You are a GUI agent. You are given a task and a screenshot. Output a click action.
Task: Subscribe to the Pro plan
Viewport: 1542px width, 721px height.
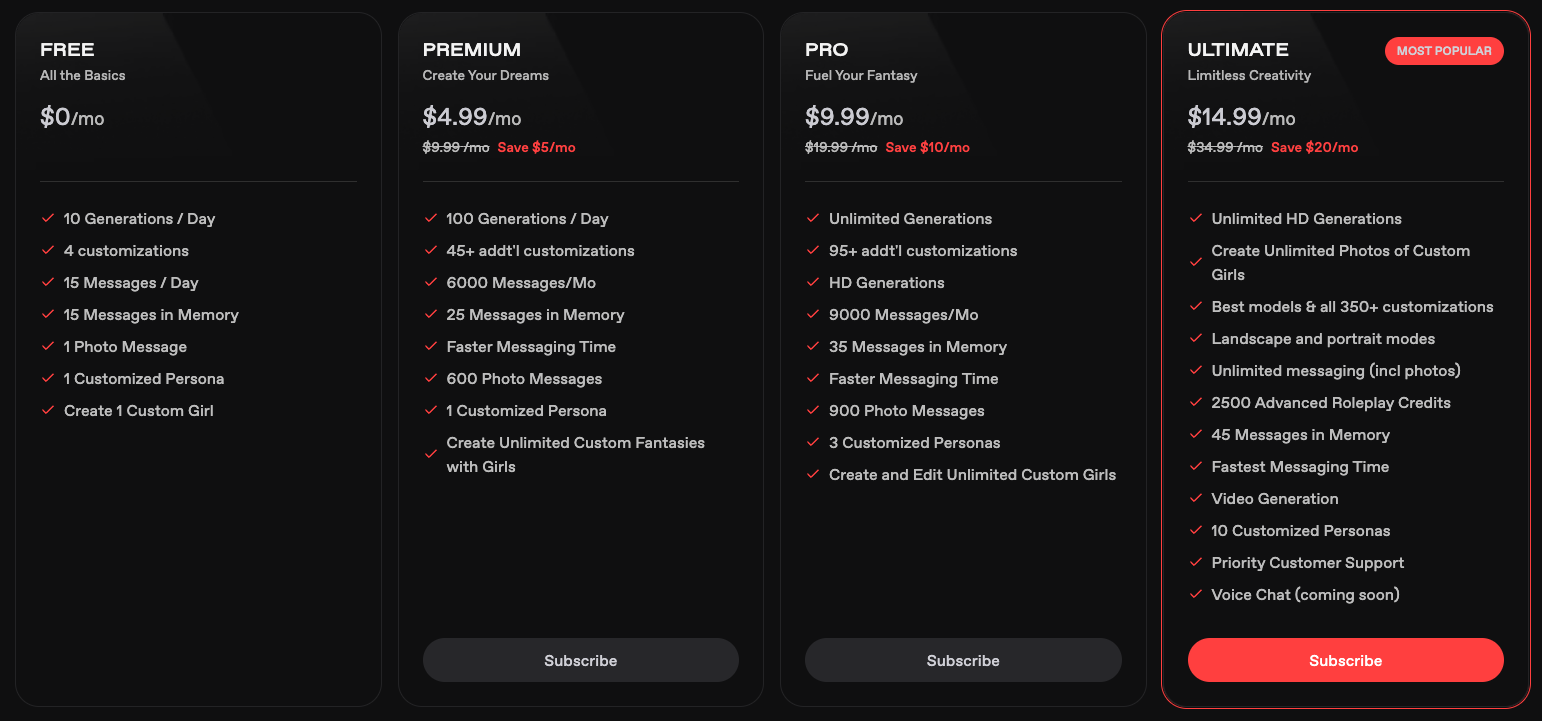[963, 661]
